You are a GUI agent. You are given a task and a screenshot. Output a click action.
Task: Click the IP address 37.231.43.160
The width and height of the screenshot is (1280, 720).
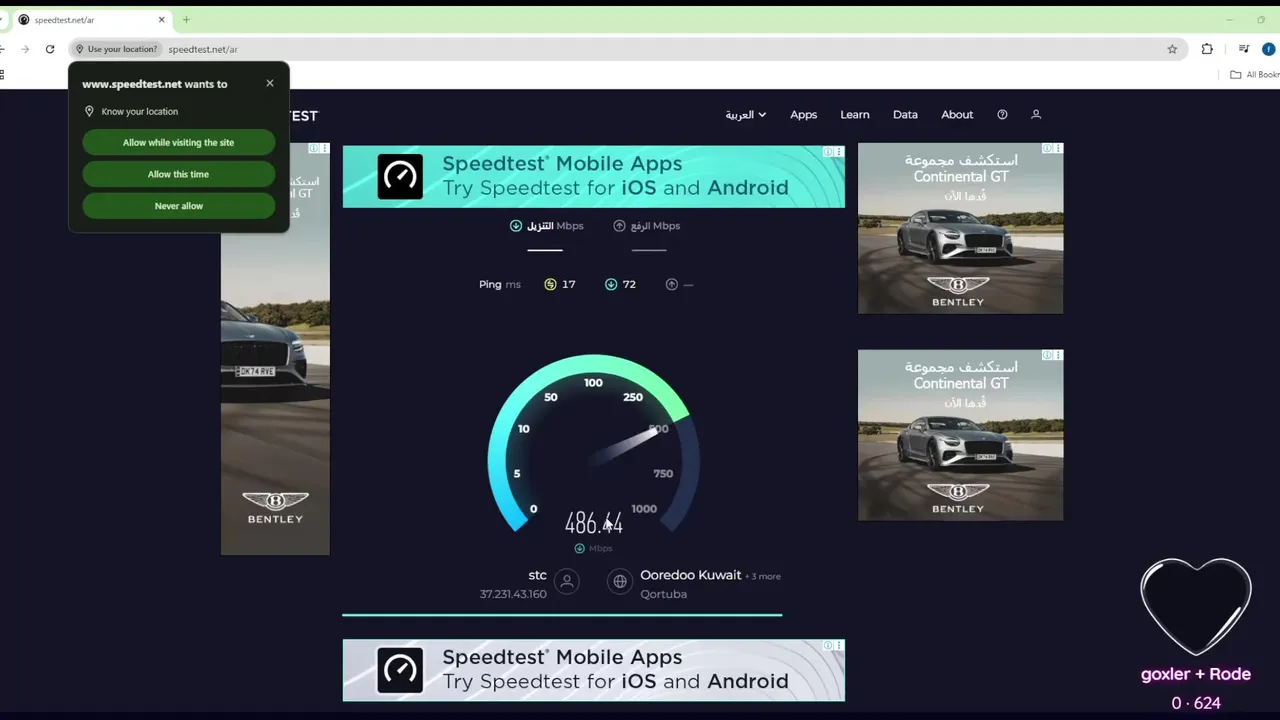[513, 594]
